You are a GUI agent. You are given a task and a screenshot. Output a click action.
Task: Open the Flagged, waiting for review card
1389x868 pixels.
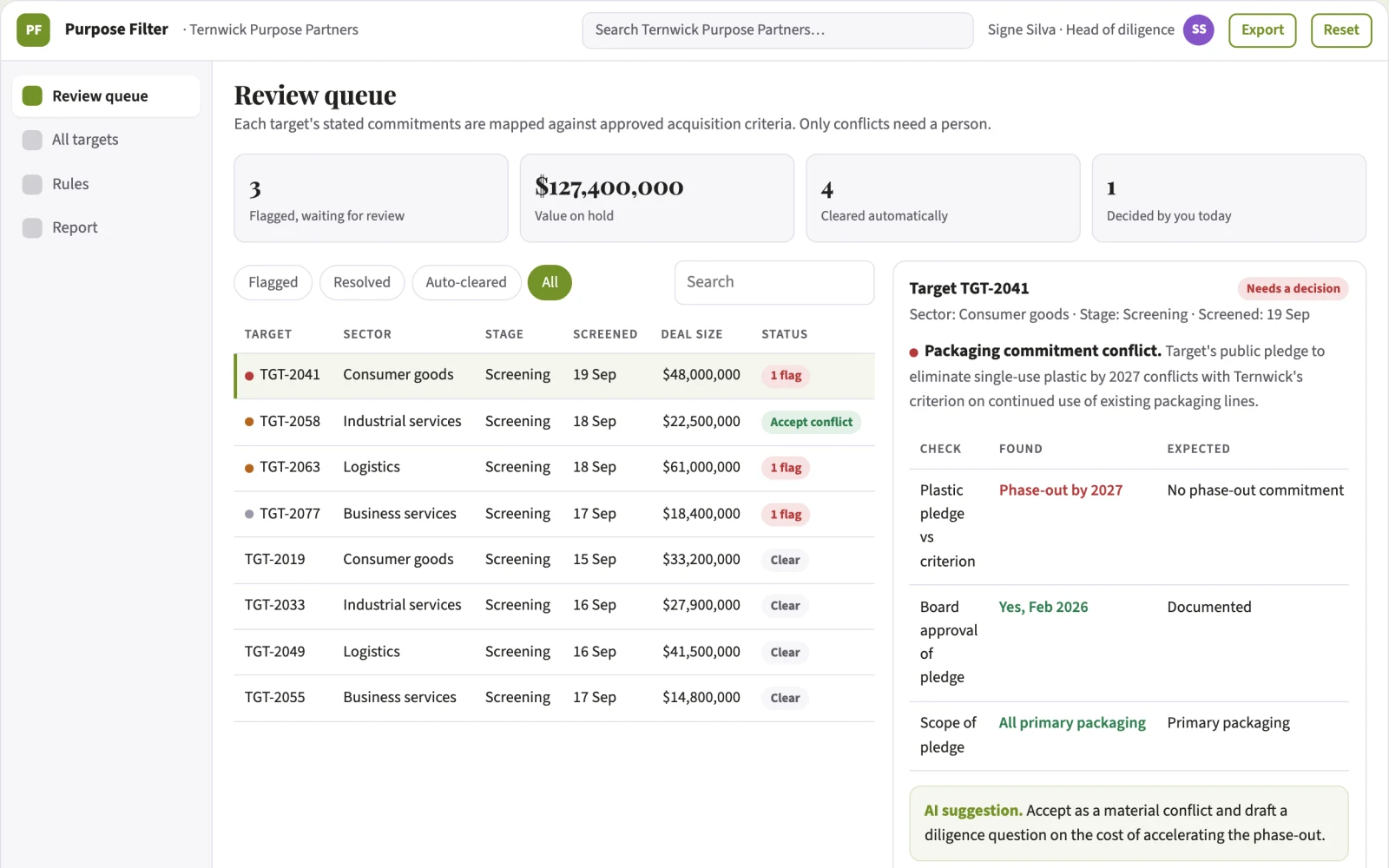[x=371, y=198]
